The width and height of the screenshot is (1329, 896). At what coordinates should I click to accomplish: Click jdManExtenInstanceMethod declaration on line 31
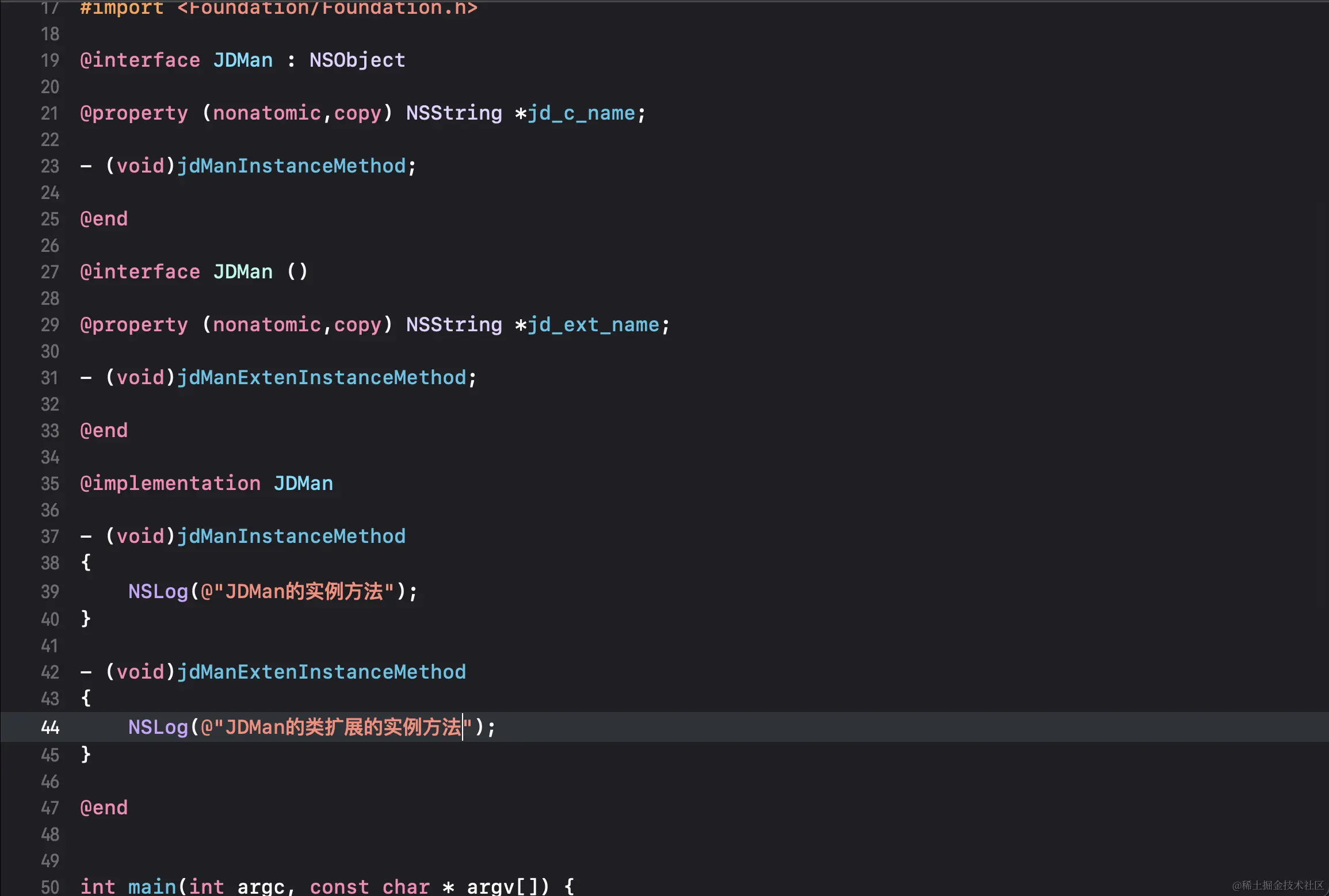[322, 378]
